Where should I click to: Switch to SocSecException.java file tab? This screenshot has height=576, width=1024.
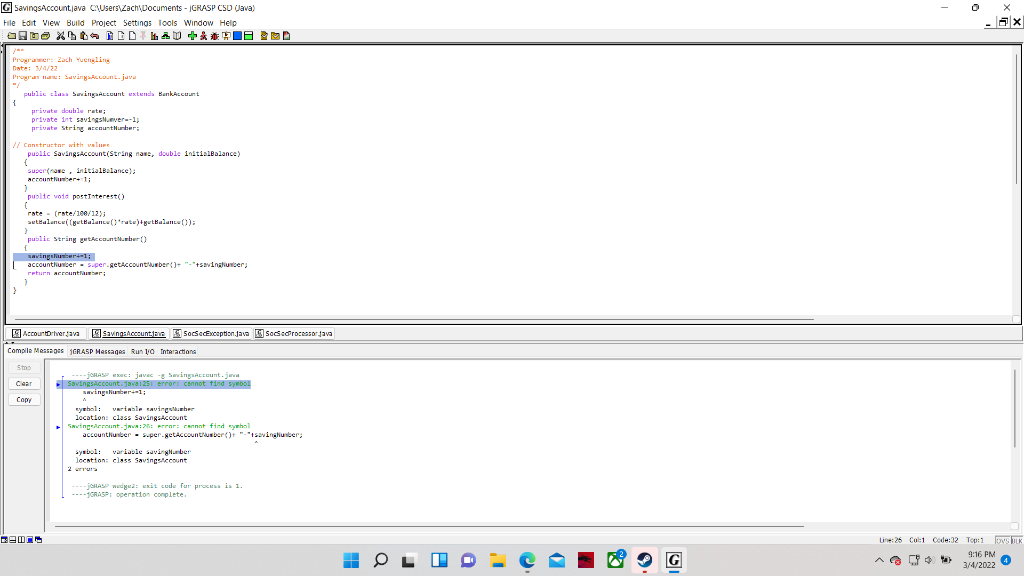click(x=212, y=334)
